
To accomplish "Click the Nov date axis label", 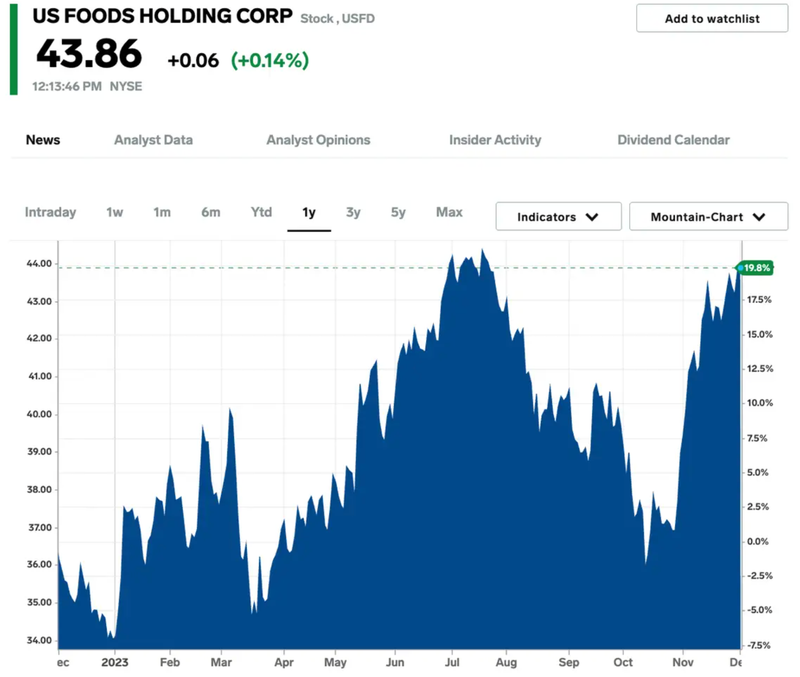I will click(683, 662).
